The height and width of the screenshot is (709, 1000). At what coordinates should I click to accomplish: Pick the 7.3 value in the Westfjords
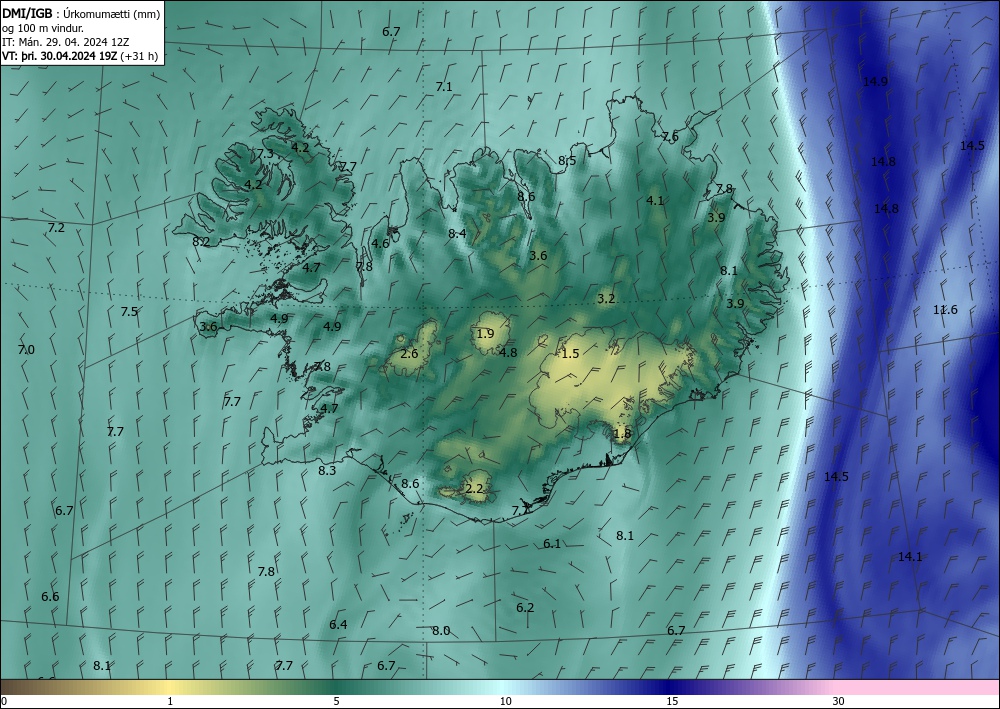click(265, 154)
